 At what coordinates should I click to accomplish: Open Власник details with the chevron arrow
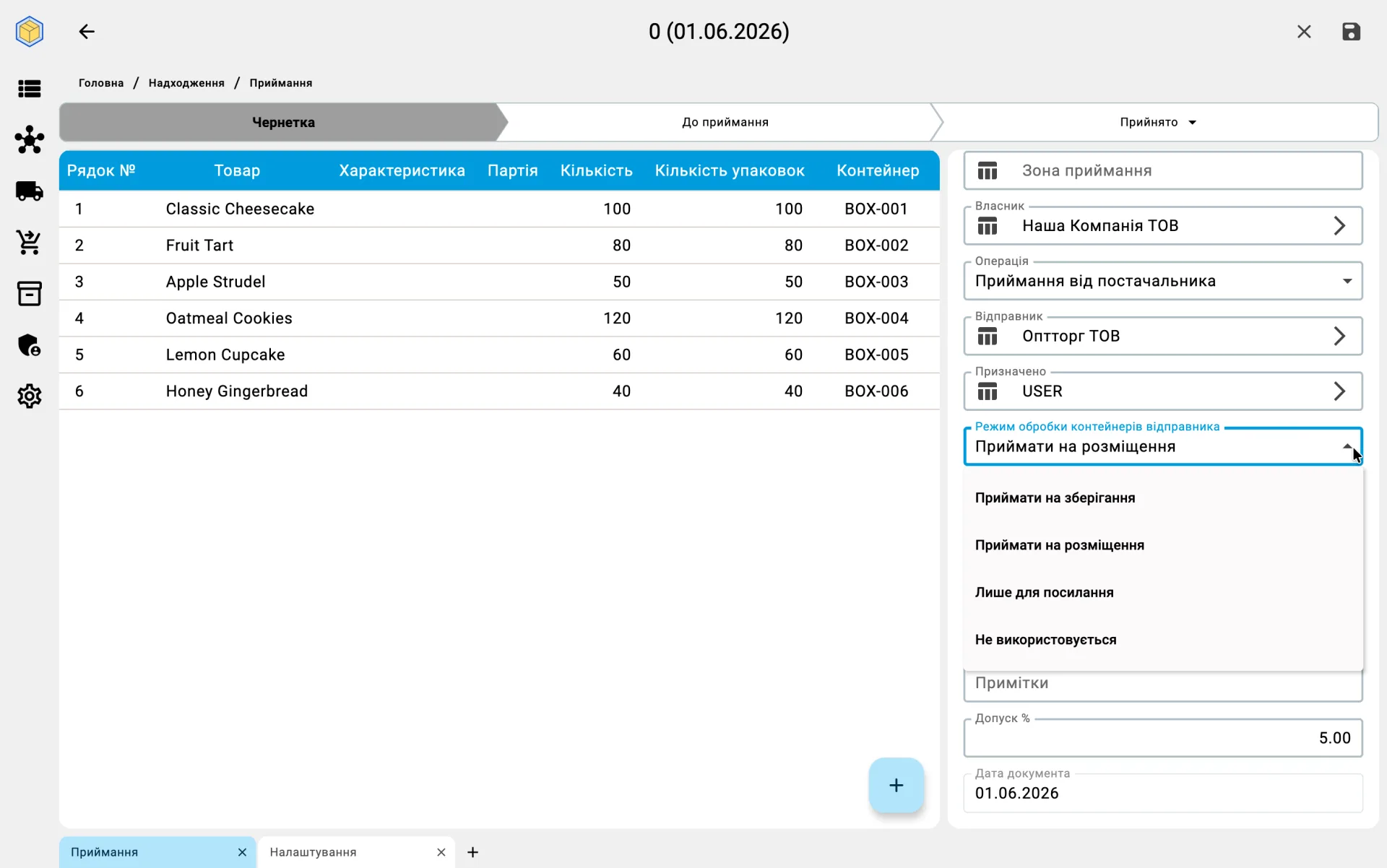tap(1339, 226)
